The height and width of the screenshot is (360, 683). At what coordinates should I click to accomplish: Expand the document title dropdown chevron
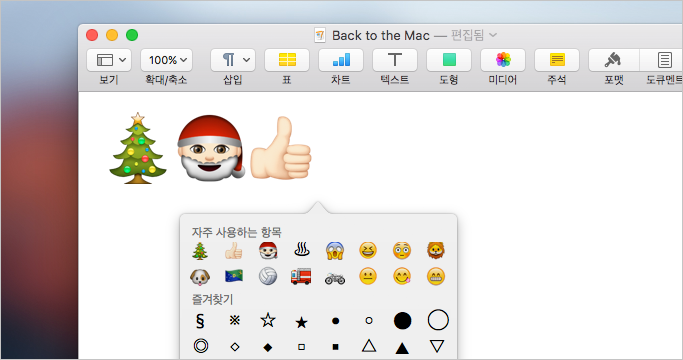(x=493, y=35)
